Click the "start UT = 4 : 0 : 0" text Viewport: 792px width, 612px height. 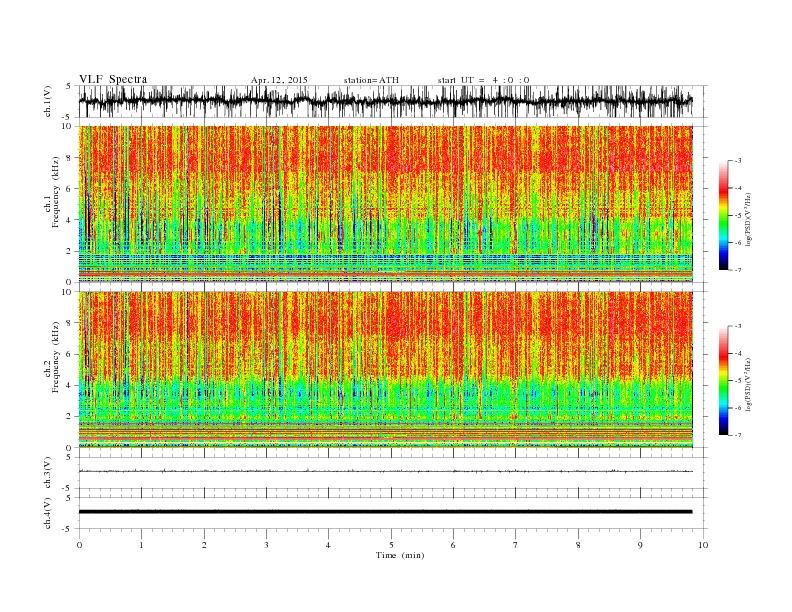[484, 80]
